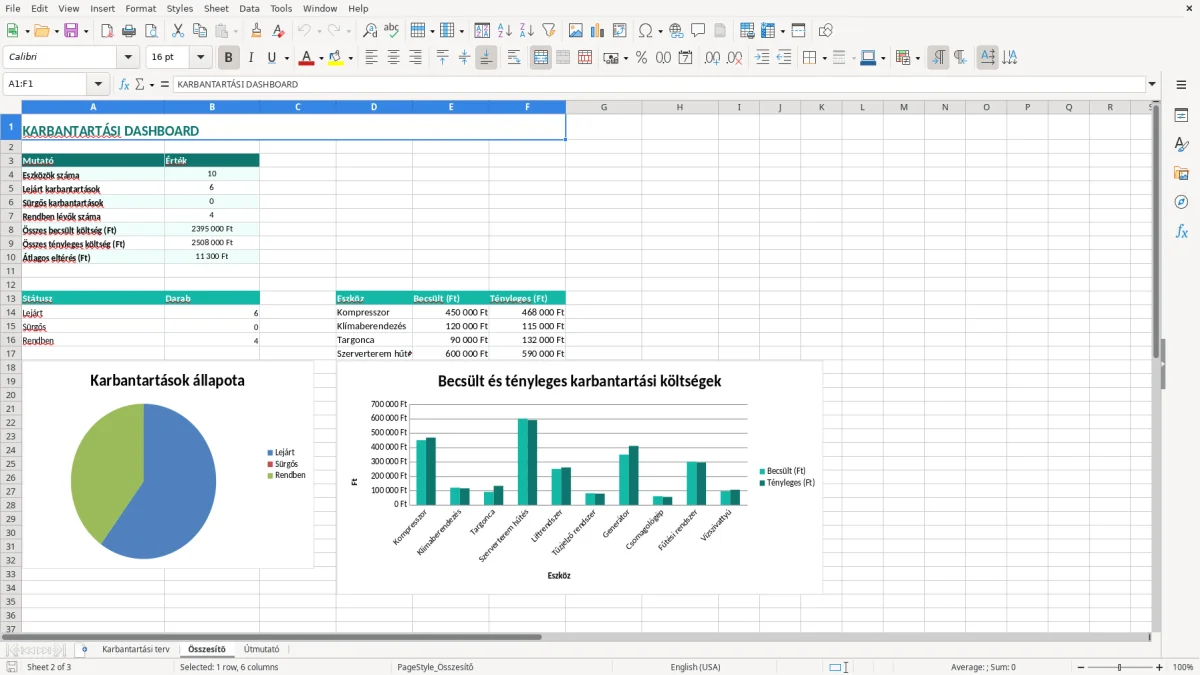Viewport: 1200px width, 675px height.
Task: Open the Underline style dropdown arrow
Action: click(x=286, y=58)
